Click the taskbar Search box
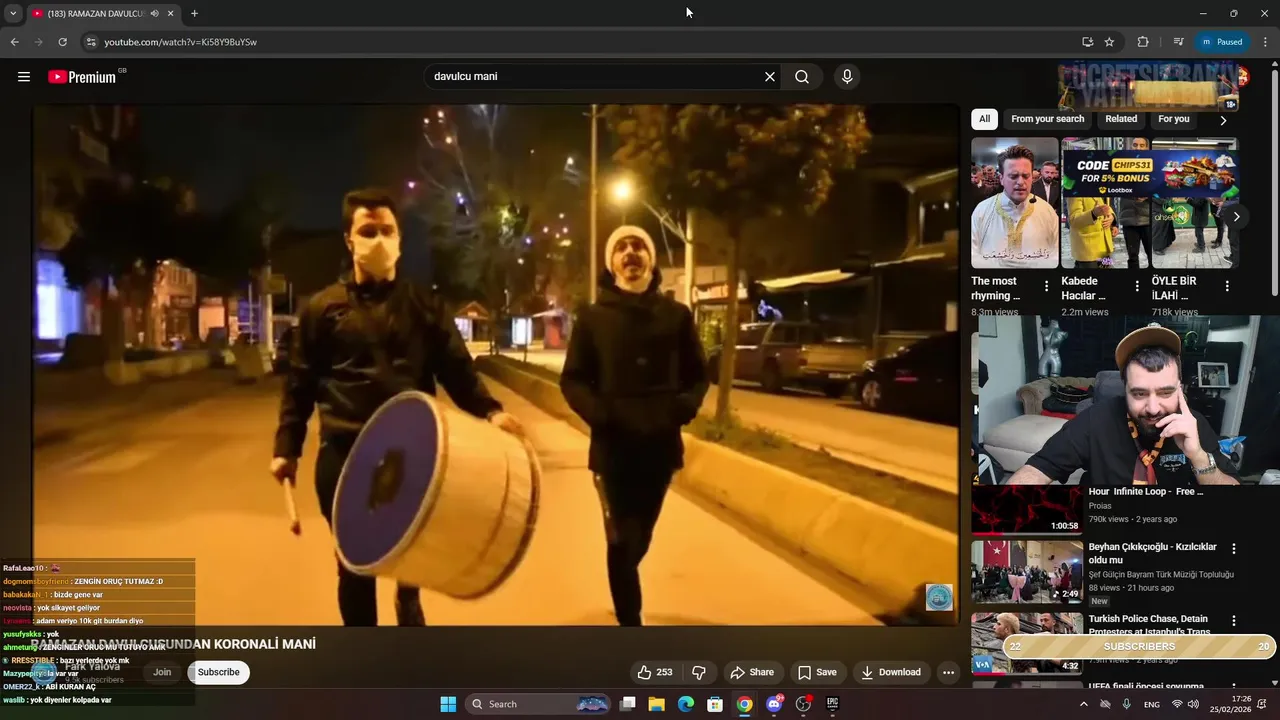This screenshot has height=720, width=1280. click(540, 704)
